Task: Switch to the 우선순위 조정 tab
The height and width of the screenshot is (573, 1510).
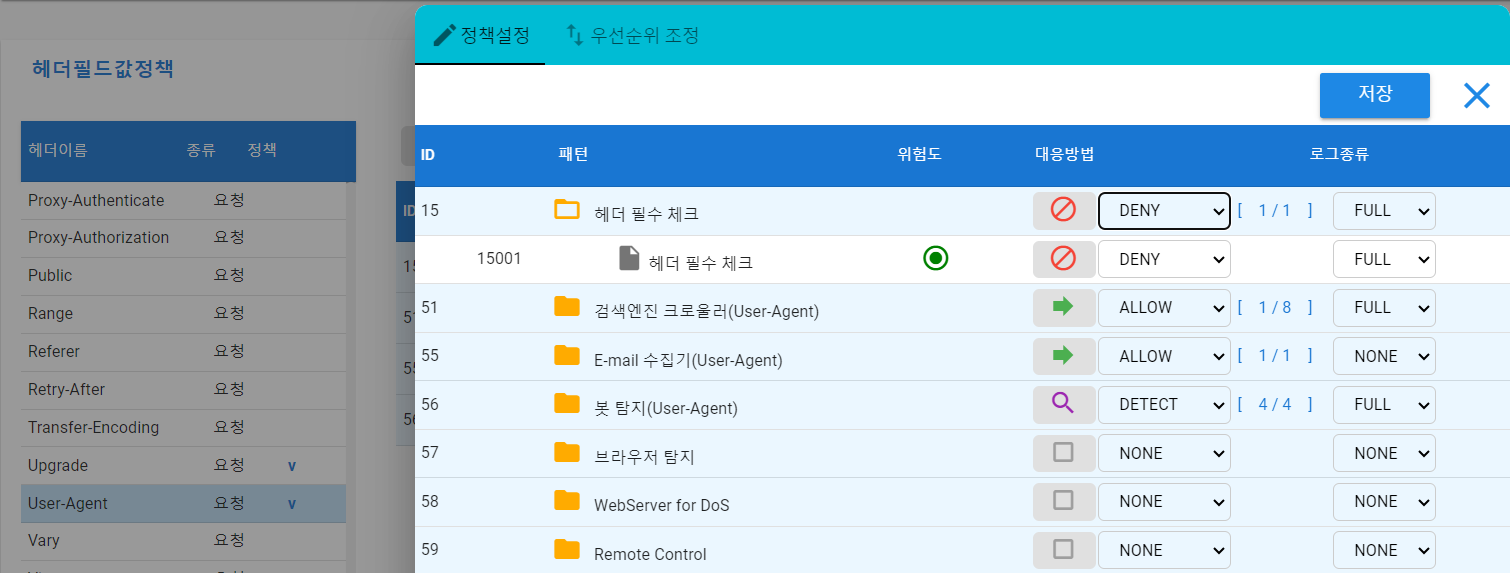Action: tap(631, 36)
